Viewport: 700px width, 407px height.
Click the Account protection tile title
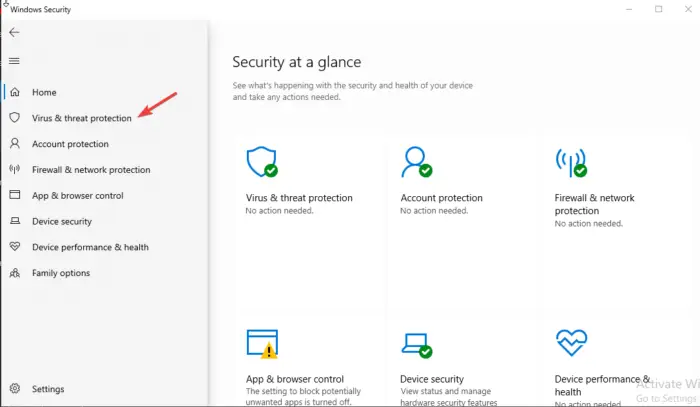[x=441, y=198]
